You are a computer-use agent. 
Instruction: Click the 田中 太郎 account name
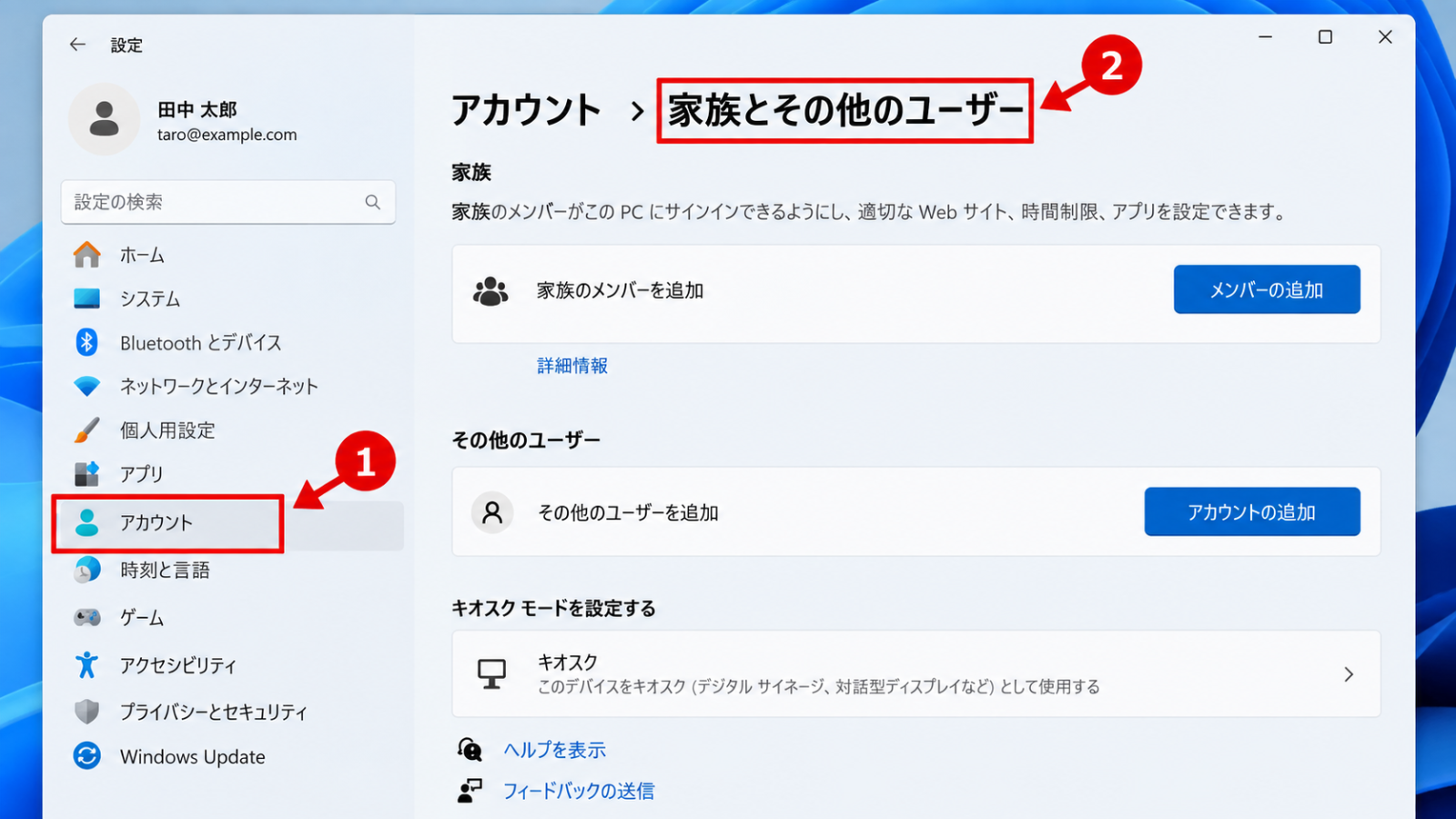click(x=197, y=109)
